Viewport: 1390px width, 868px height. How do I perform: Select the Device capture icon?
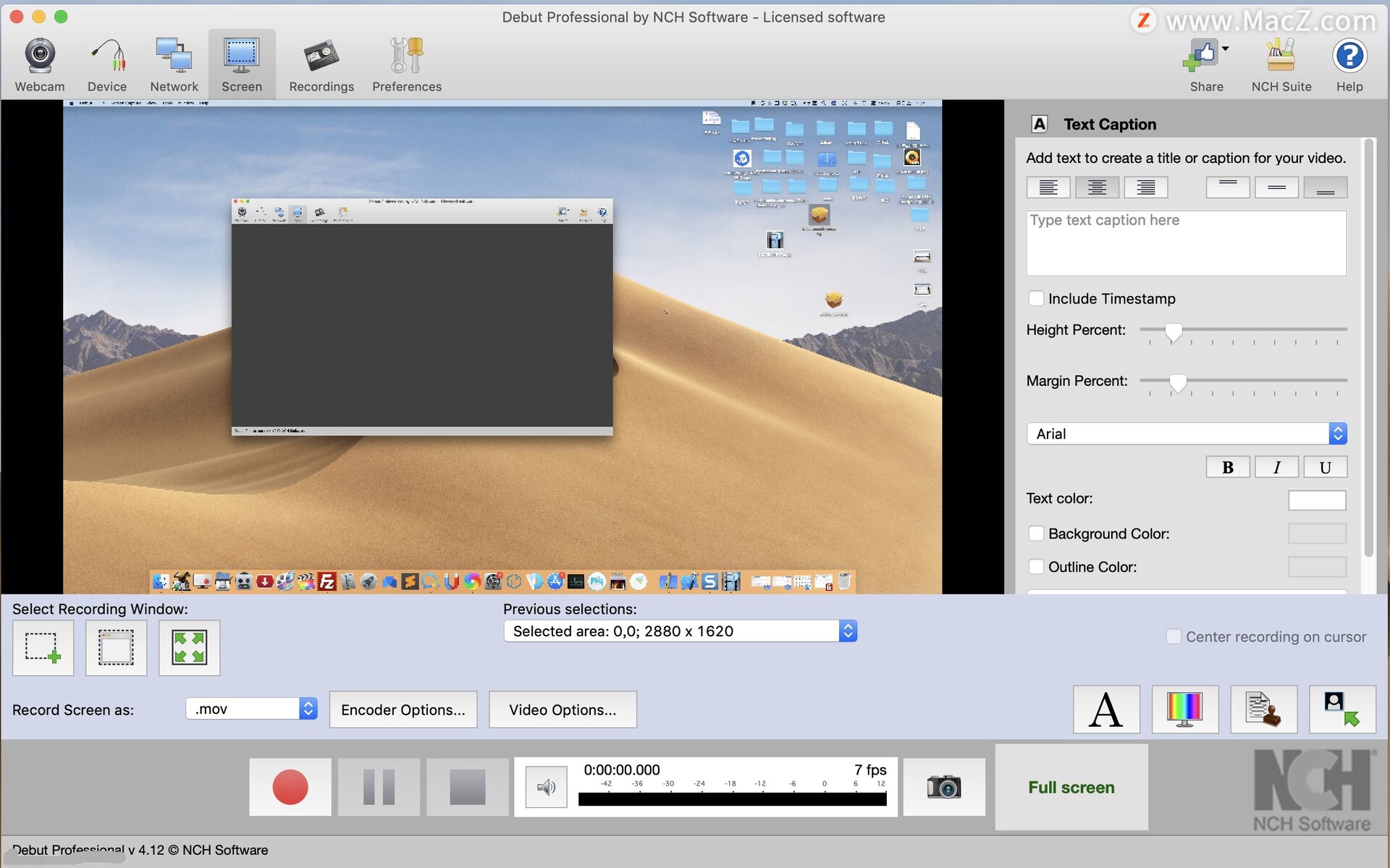(x=107, y=64)
